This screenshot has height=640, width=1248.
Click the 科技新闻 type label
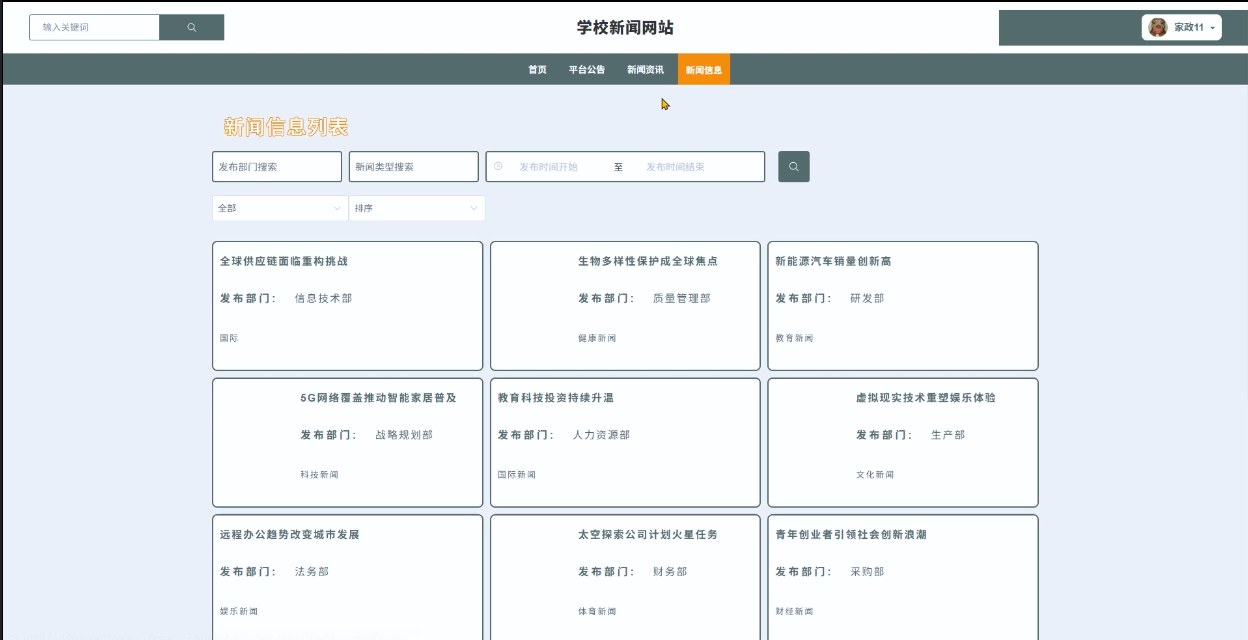[320, 475]
